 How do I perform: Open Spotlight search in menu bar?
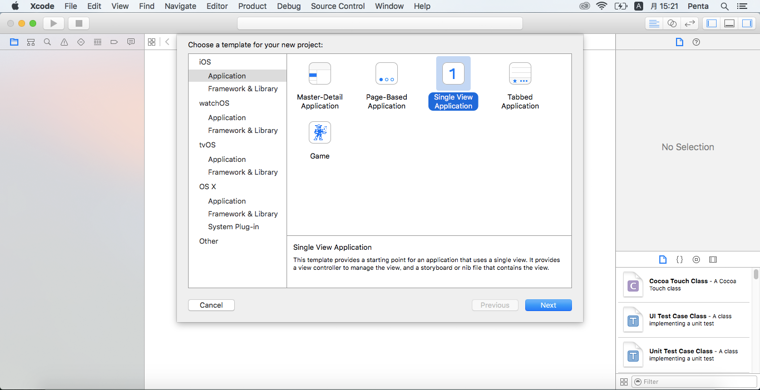pyautogui.click(x=725, y=6)
